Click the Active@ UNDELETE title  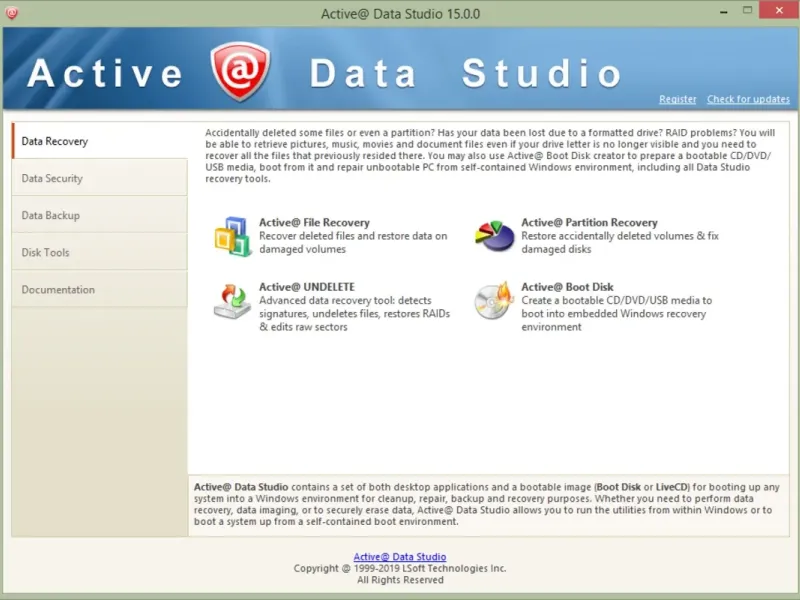click(307, 287)
